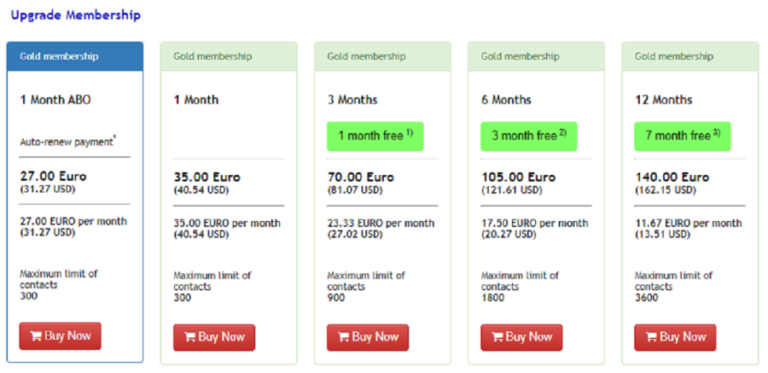
Task: Buy the 70.00 Euro 3 Months membership
Action: 368,337
